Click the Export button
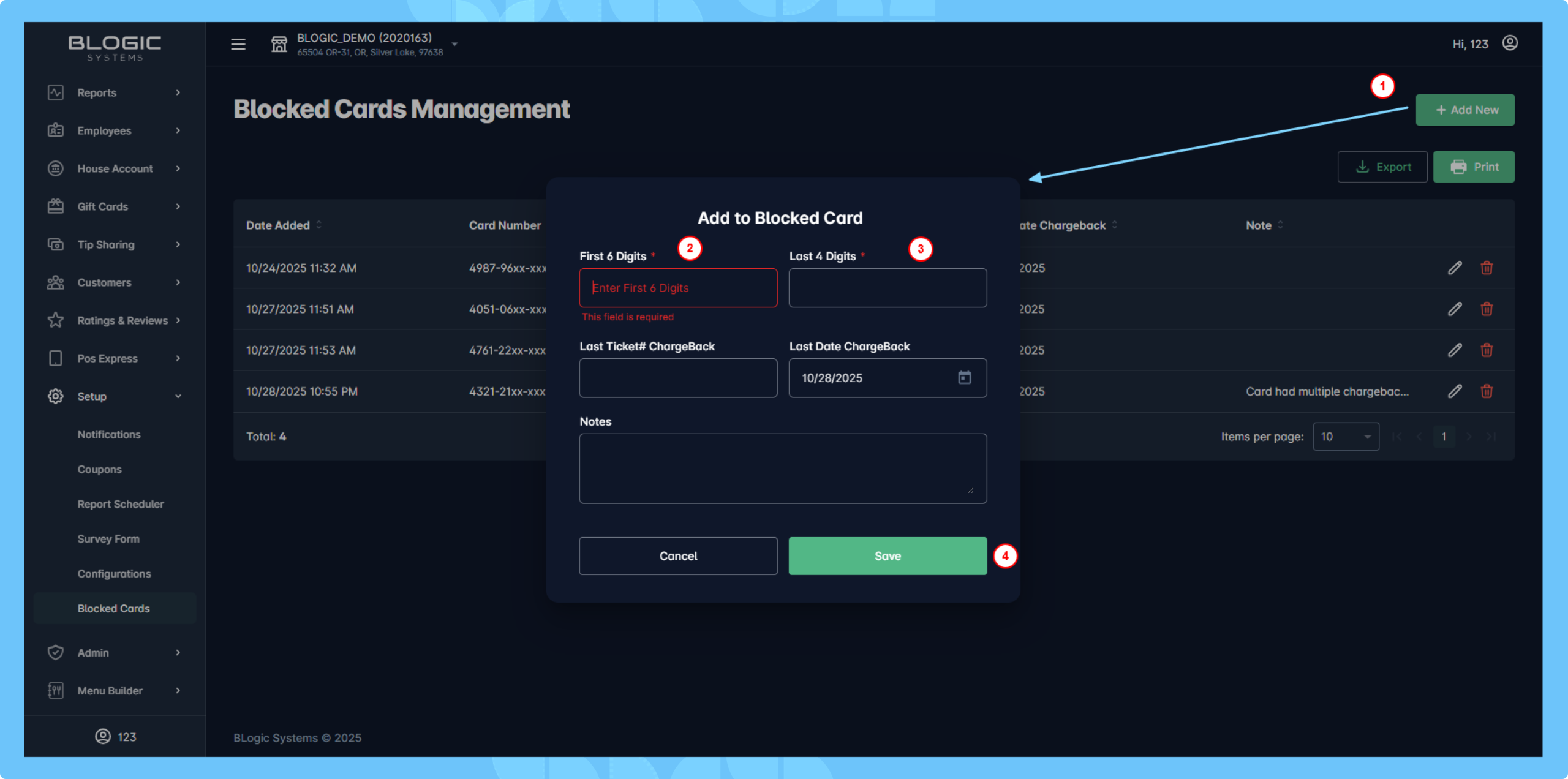 coord(1382,167)
